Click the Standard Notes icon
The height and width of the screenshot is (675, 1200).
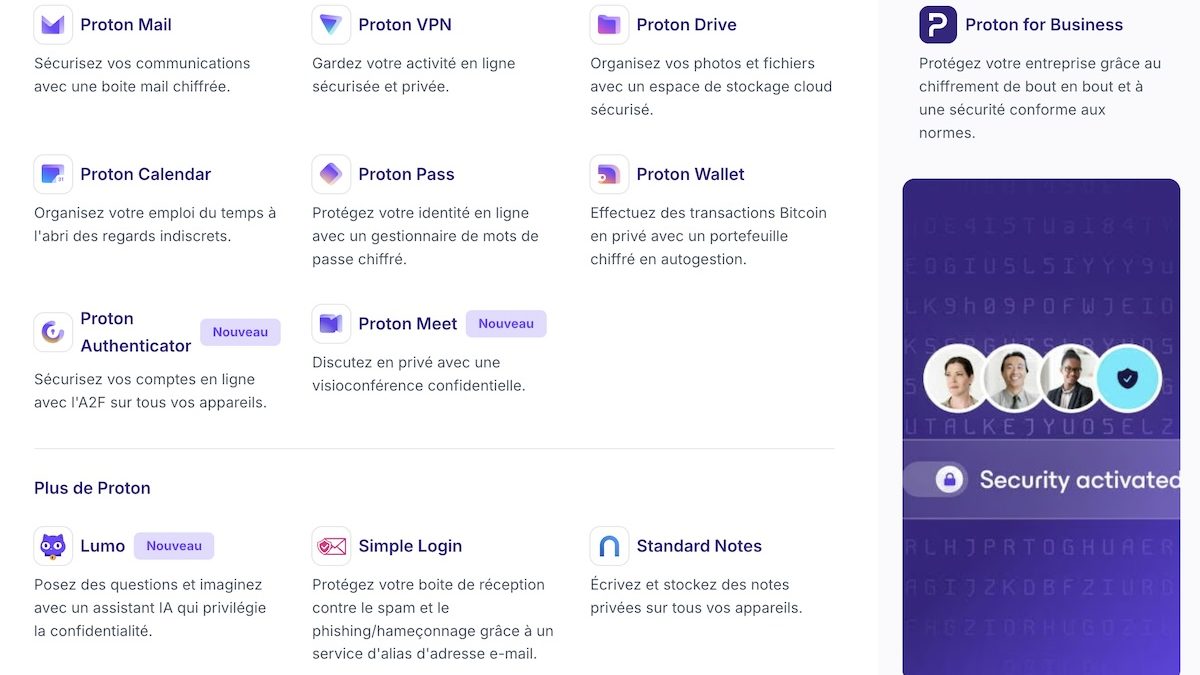(609, 546)
